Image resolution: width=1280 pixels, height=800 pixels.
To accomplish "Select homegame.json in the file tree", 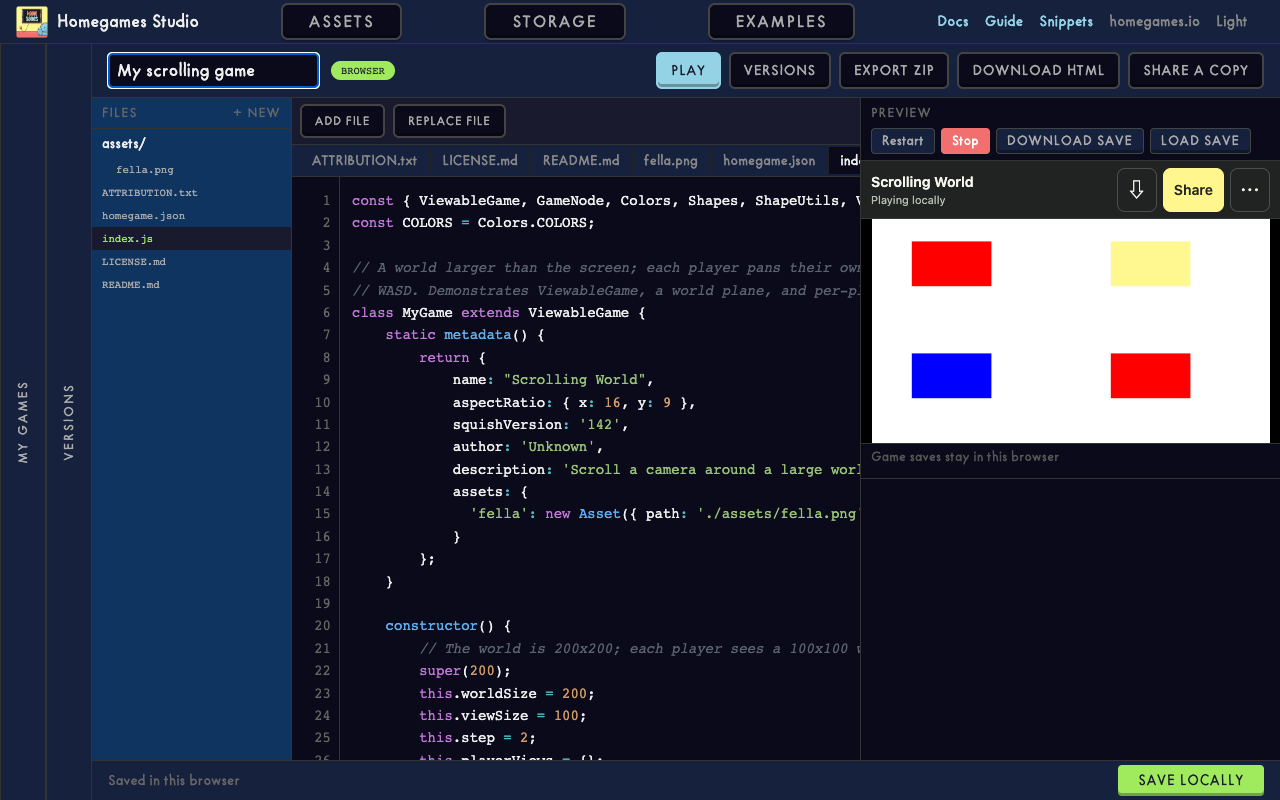I will click(x=192, y=216).
